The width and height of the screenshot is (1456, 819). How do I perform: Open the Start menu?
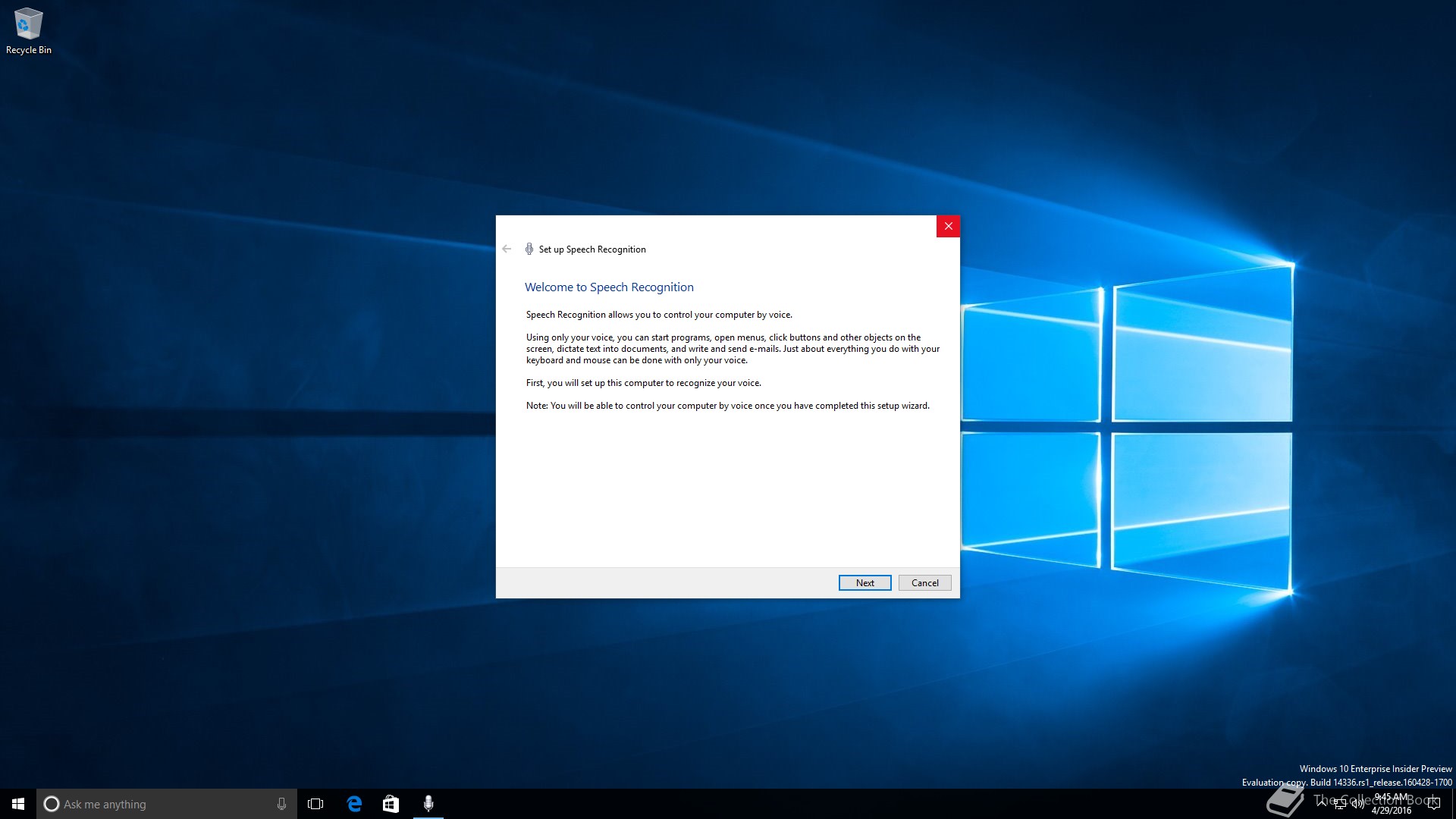(18, 804)
